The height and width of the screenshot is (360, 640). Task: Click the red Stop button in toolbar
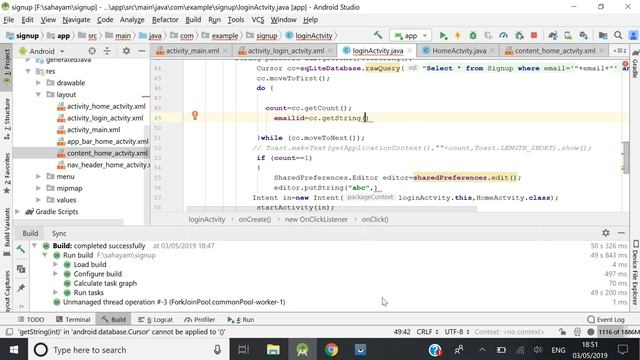click(x=534, y=36)
